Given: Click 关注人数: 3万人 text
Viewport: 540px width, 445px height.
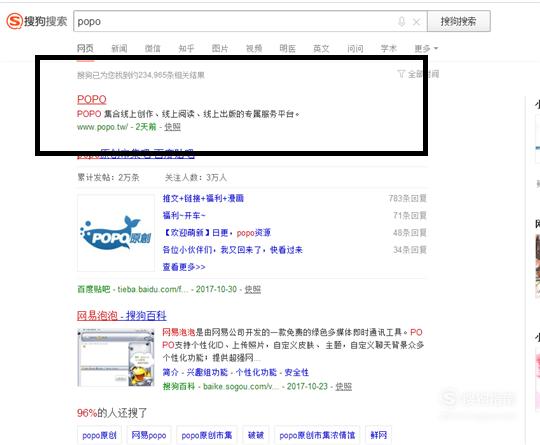Looking at the screenshot, I should [196, 177].
